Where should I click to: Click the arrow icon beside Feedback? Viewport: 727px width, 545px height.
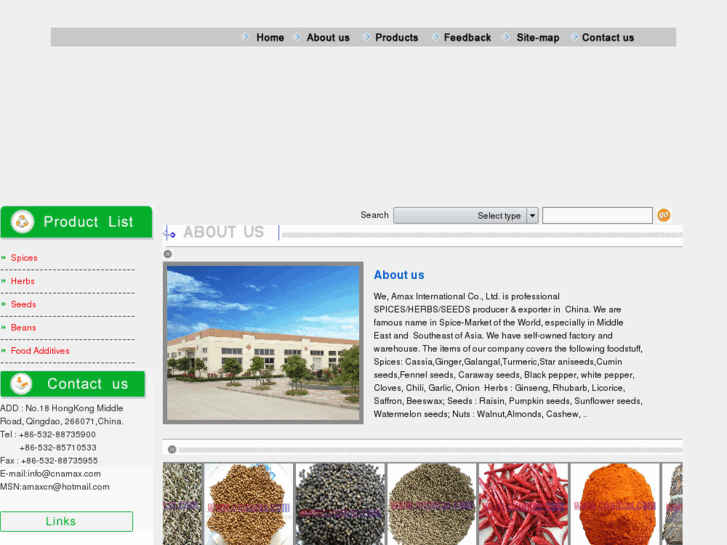(436, 37)
